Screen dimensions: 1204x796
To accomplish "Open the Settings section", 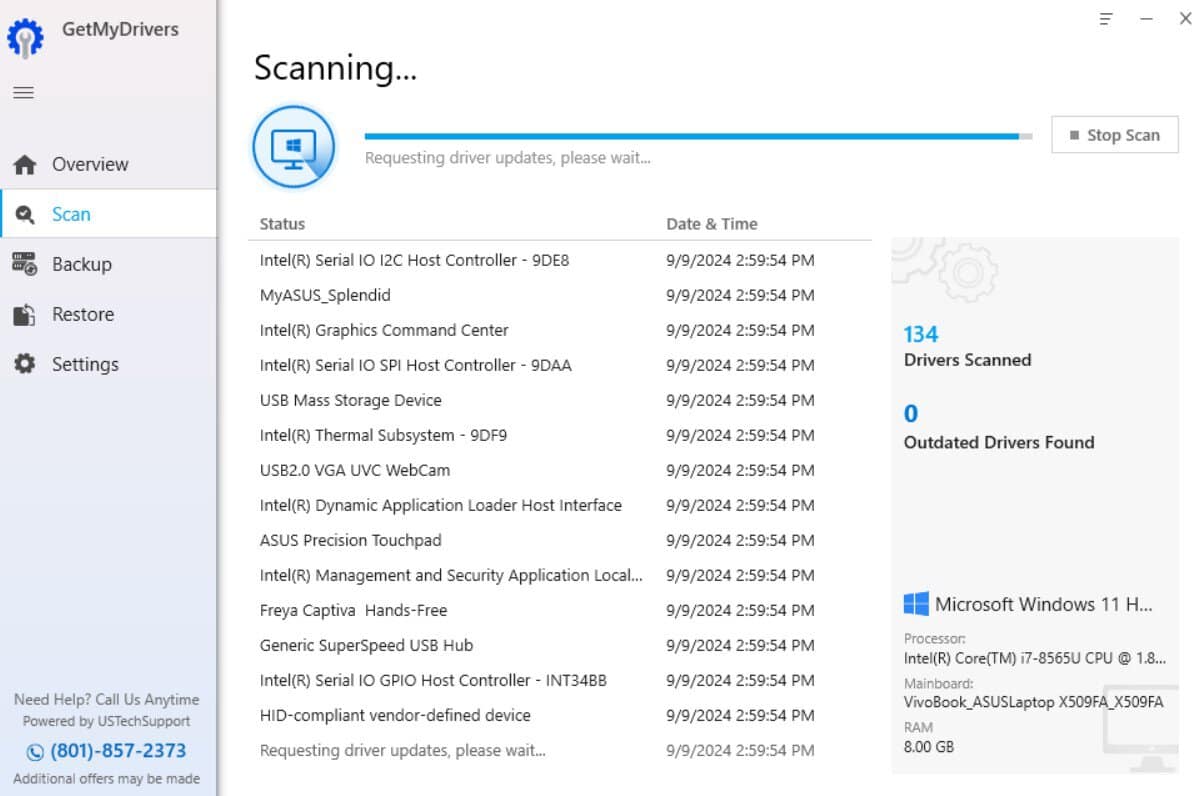I will 108,364.
